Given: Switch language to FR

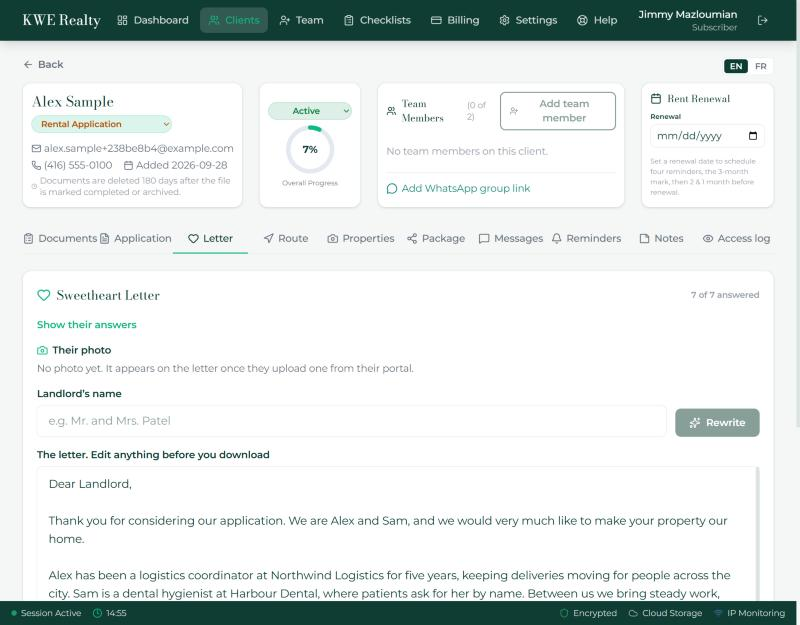Looking at the screenshot, I should tap(760, 66).
